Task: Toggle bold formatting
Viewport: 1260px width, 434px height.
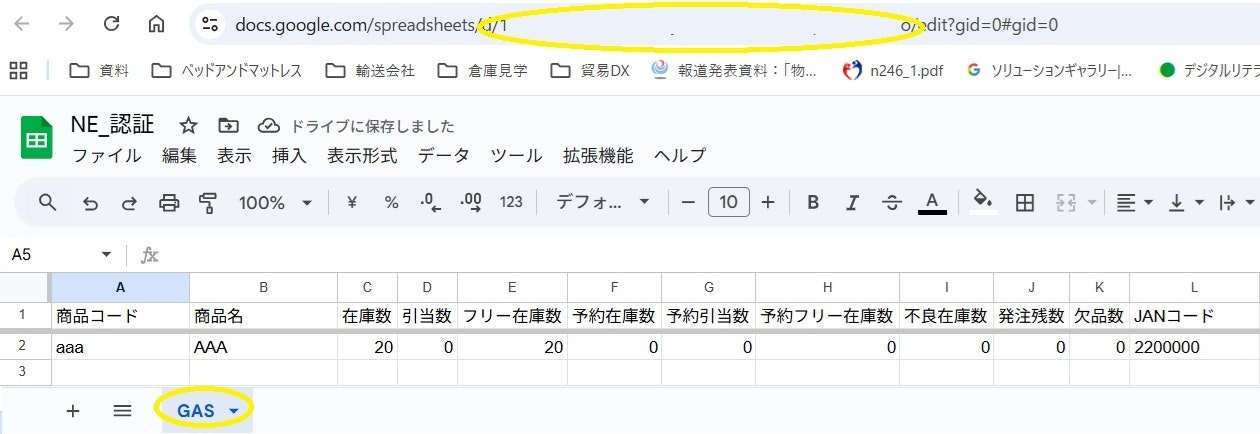Action: [x=813, y=202]
